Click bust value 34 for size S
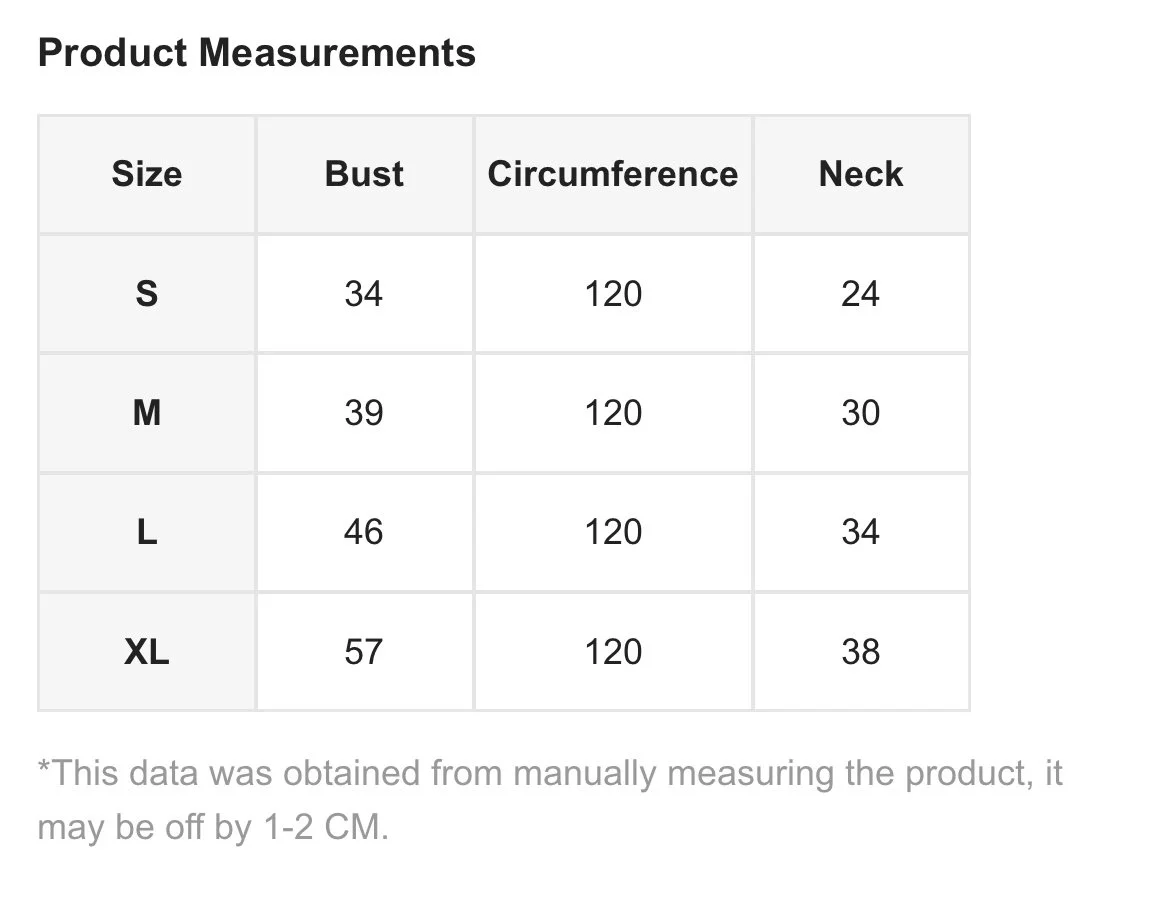 point(364,294)
